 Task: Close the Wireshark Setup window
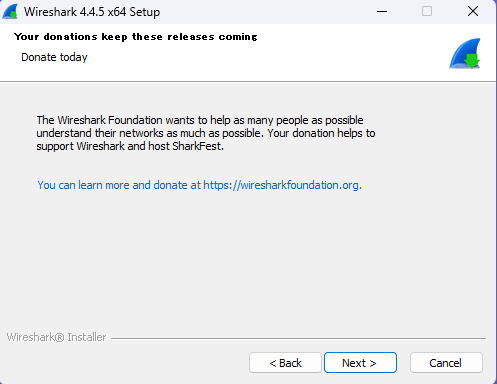(473, 12)
